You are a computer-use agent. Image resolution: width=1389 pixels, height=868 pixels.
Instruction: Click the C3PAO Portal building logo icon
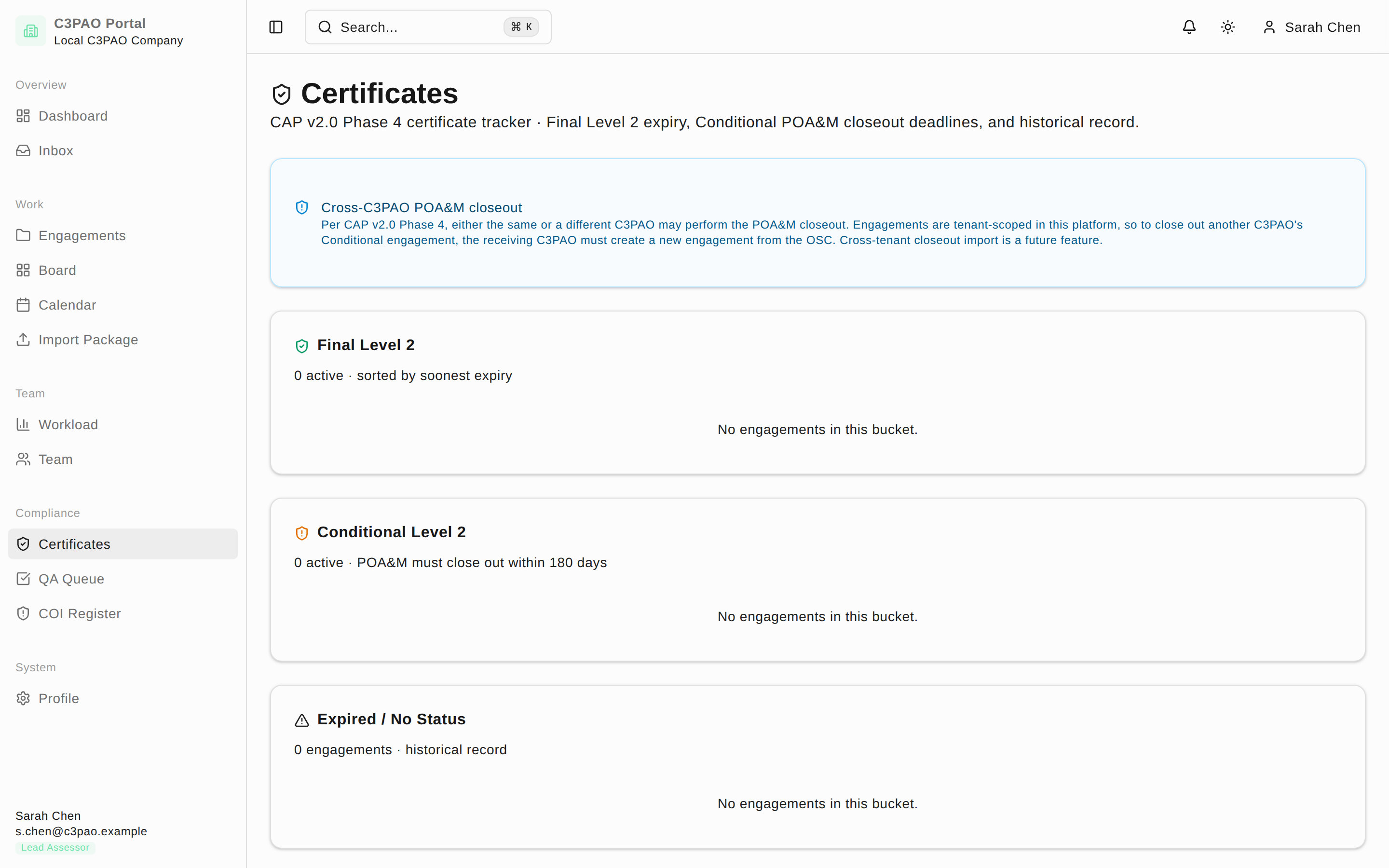(31, 31)
